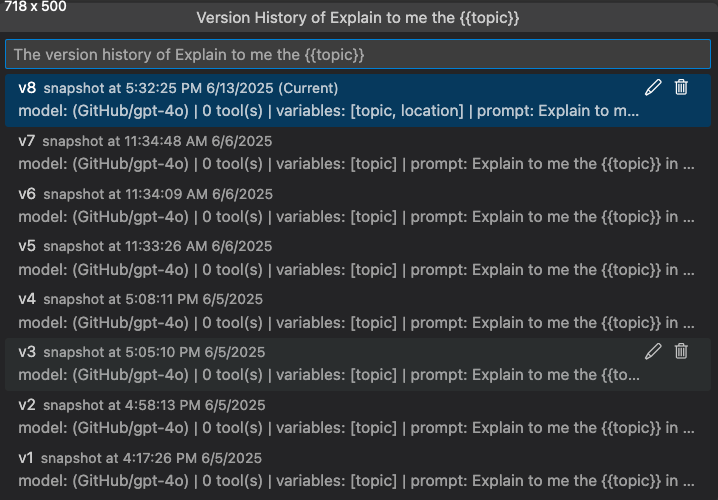Click the v7 model details line
718x500 pixels.
[355, 163]
